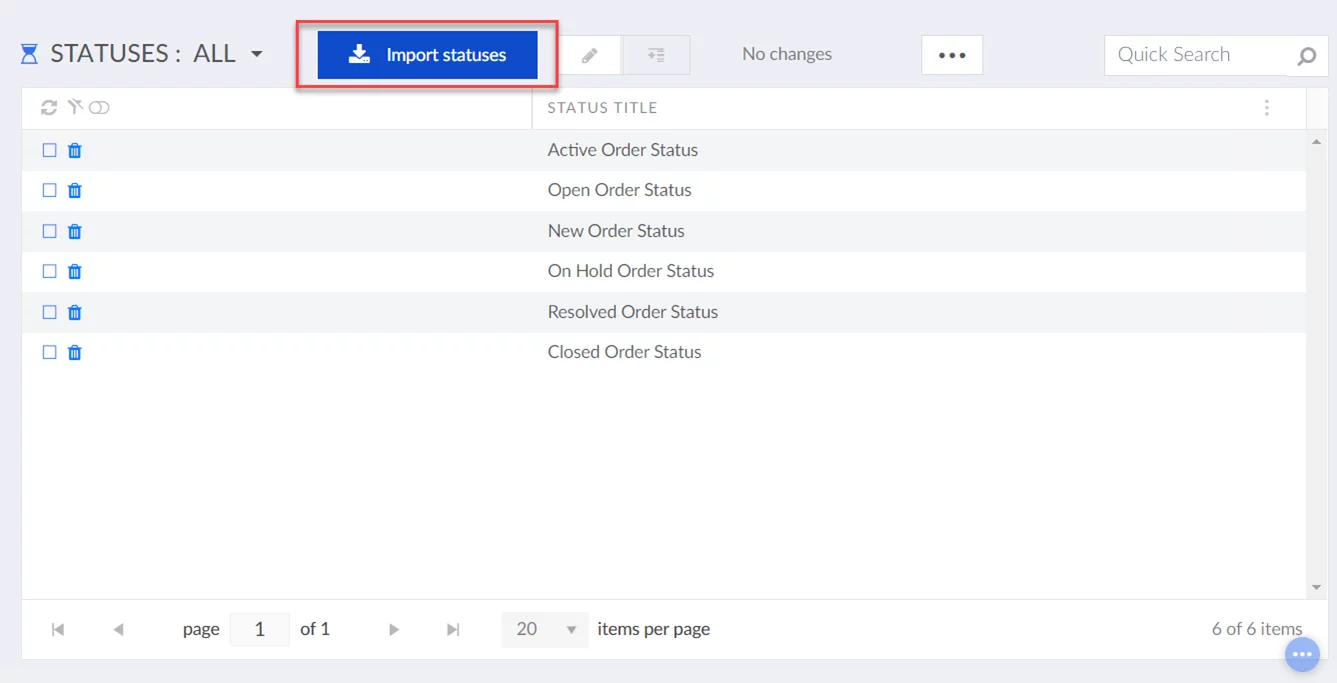Image resolution: width=1337 pixels, height=683 pixels.
Task: Expand the Statuses: All view dropdown
Action: (x=257, y=54)
